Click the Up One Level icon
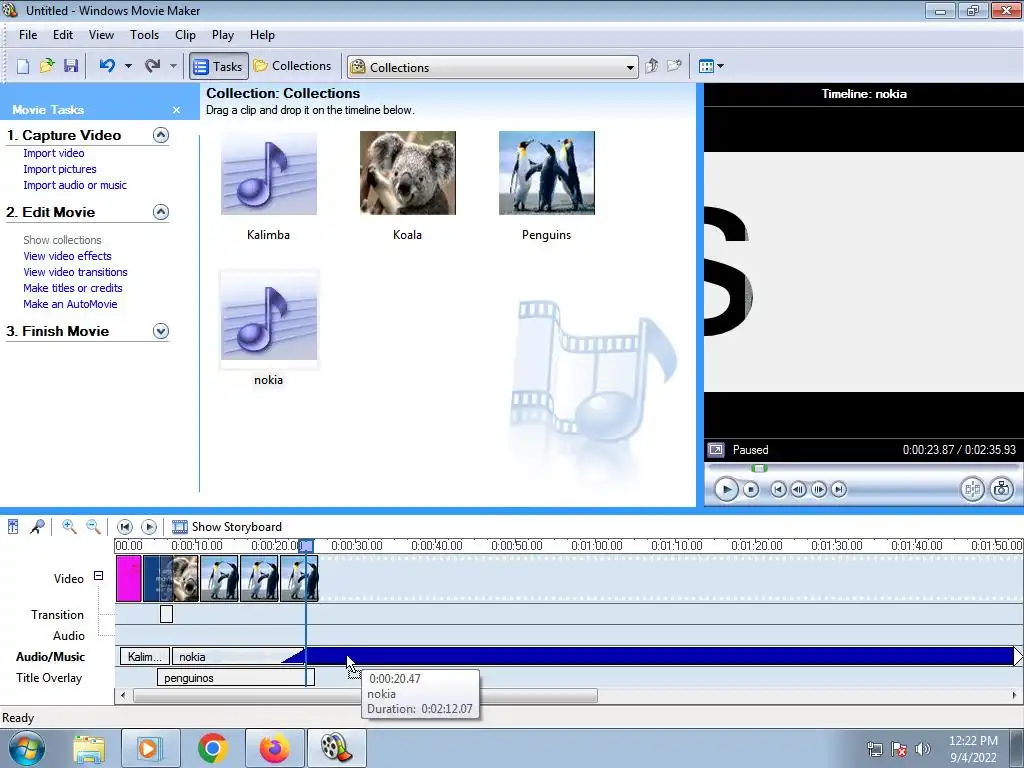Image resolution: width=1024 pixels, height=768 pixels. tap(651, 66)
